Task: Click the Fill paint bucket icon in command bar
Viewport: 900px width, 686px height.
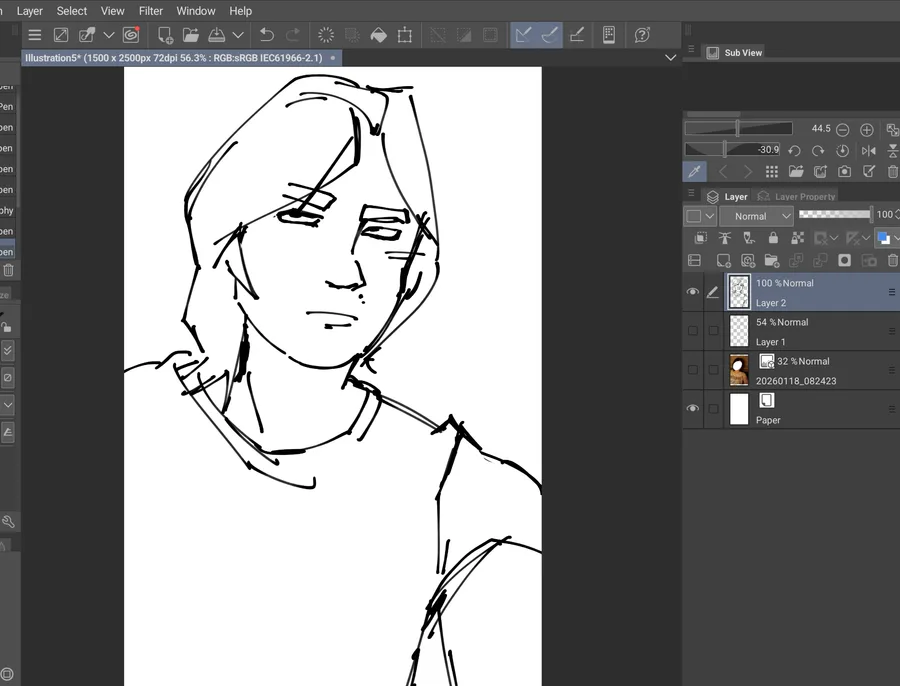Action: coord(378,35)
